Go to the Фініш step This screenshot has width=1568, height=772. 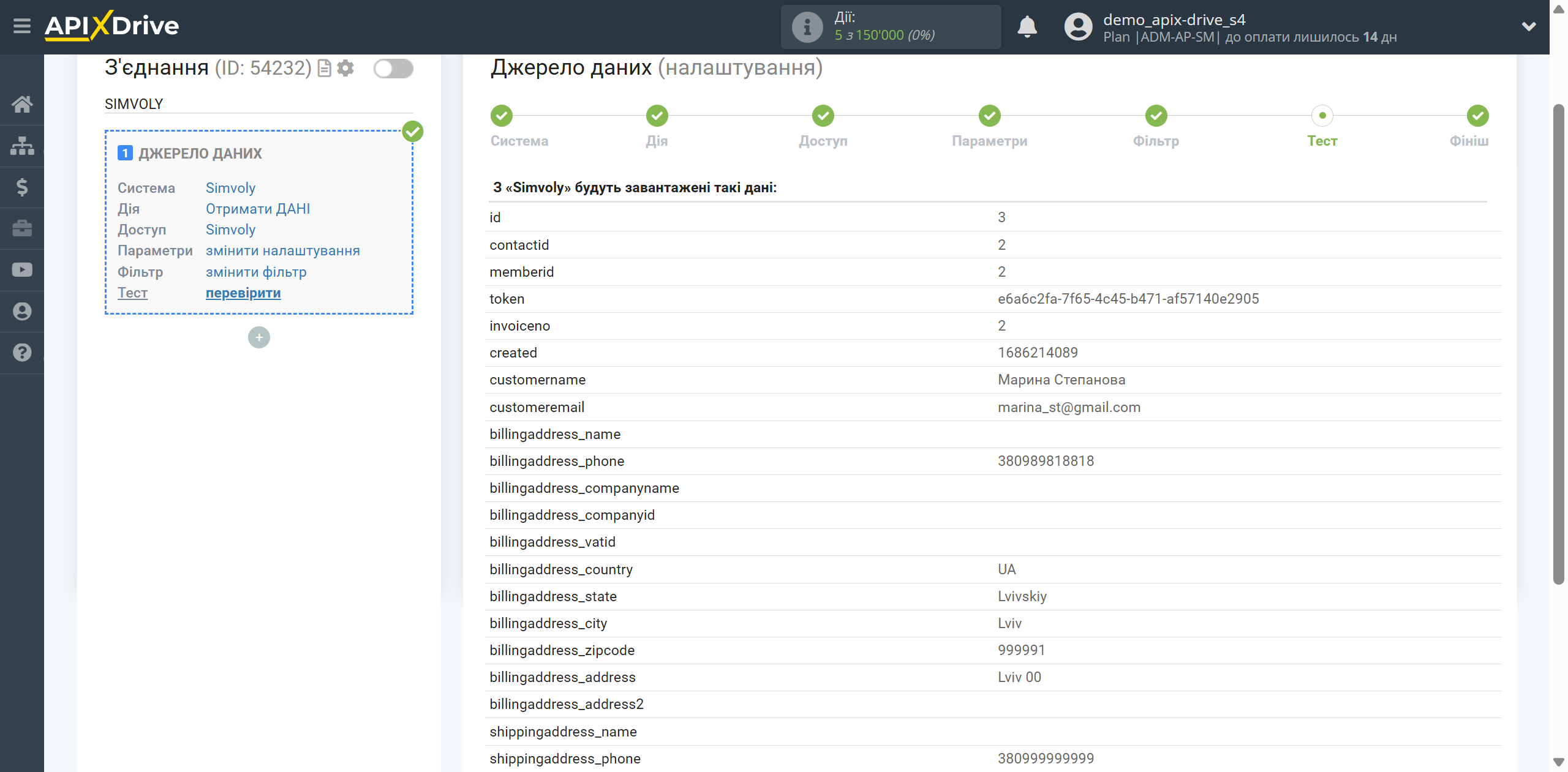click(1478, 116)
